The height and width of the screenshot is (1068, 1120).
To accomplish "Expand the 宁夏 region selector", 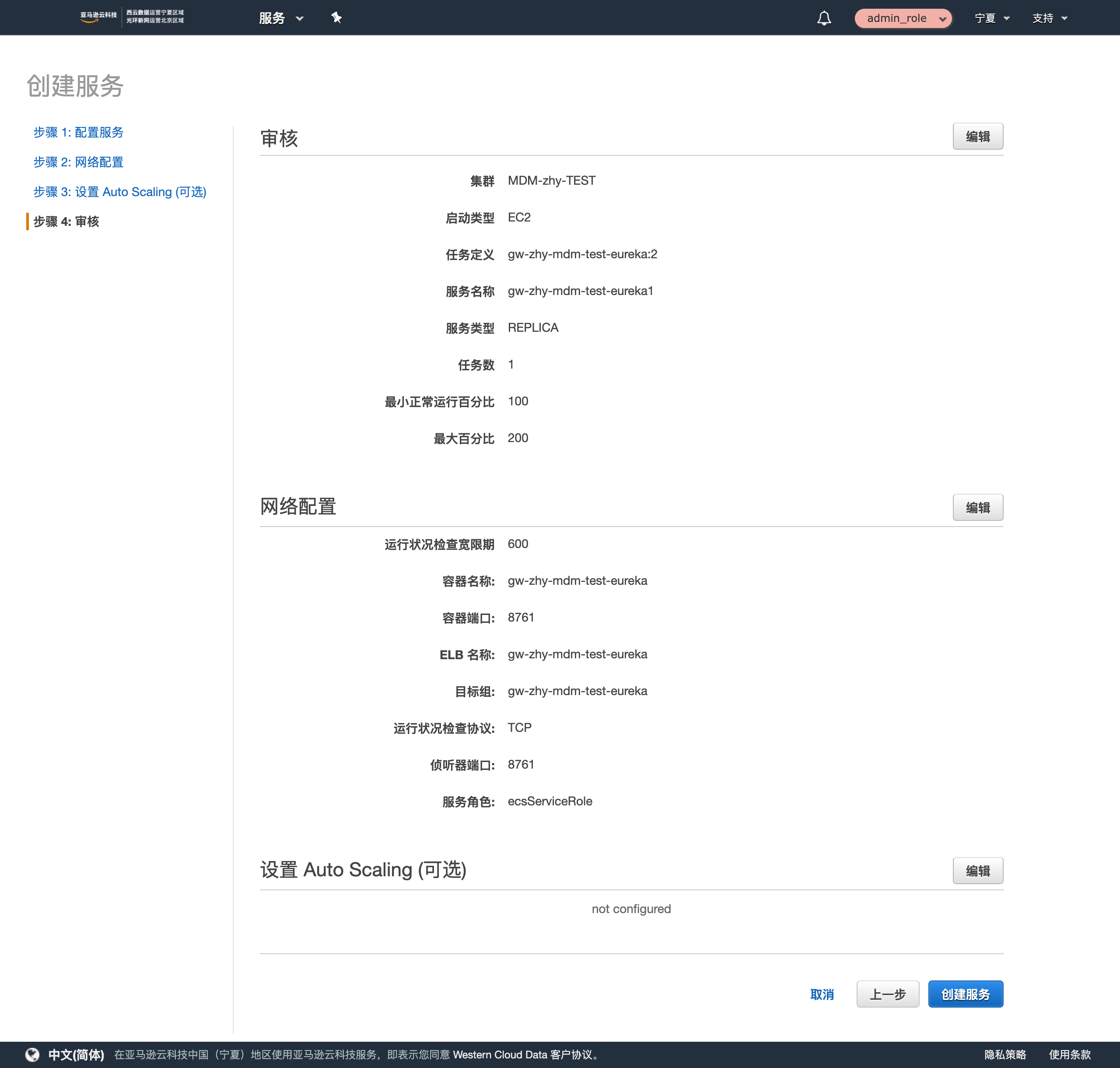I will (991, 18).
